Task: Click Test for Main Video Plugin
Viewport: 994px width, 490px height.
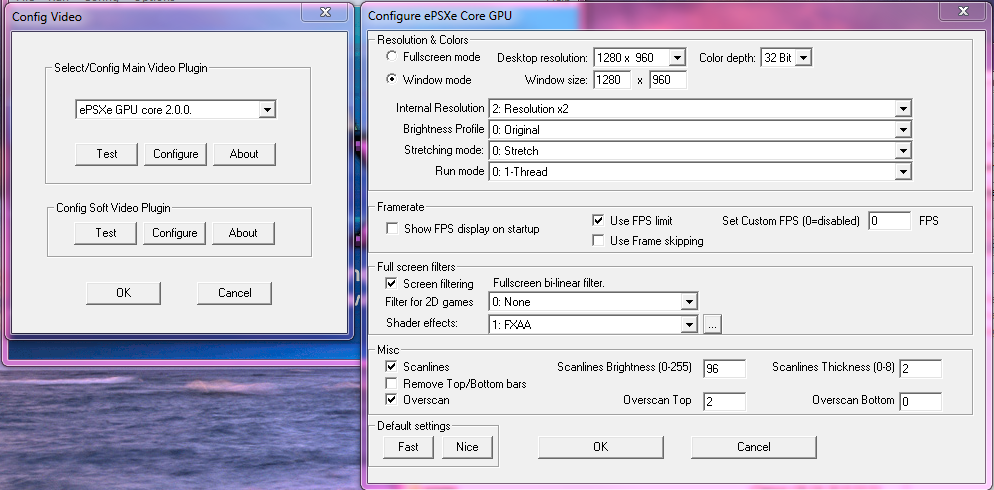Action: point(106,154)
